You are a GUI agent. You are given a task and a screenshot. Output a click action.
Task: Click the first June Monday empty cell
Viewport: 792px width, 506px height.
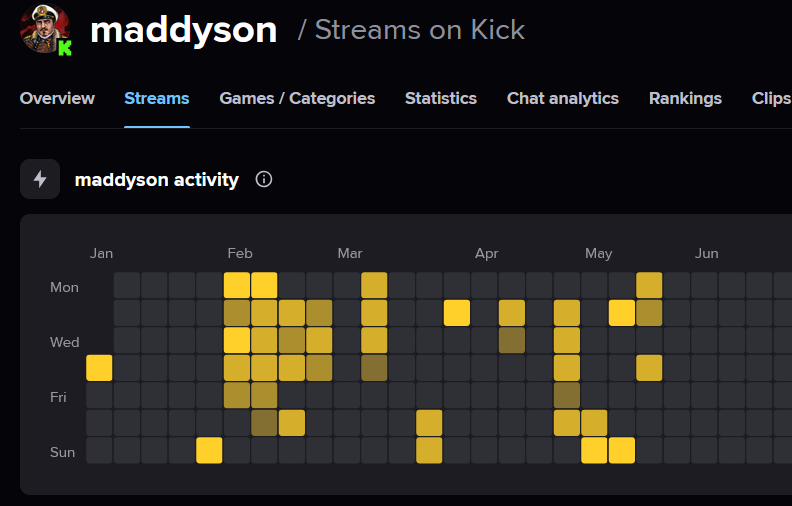coord(704,285)
